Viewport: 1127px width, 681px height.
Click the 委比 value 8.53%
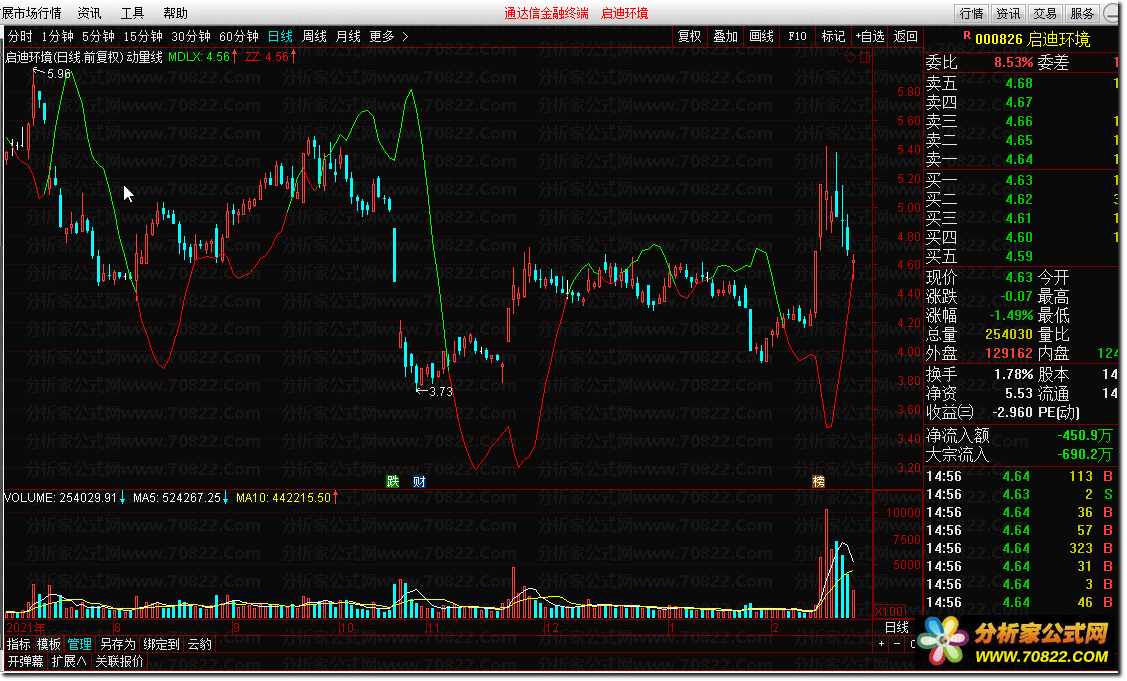point(1013,63)
